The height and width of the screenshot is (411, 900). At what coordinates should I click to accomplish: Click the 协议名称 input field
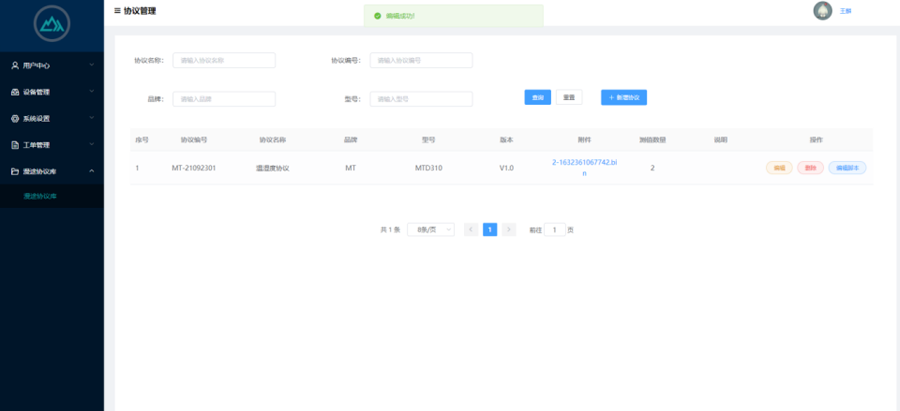pos(224,60)
